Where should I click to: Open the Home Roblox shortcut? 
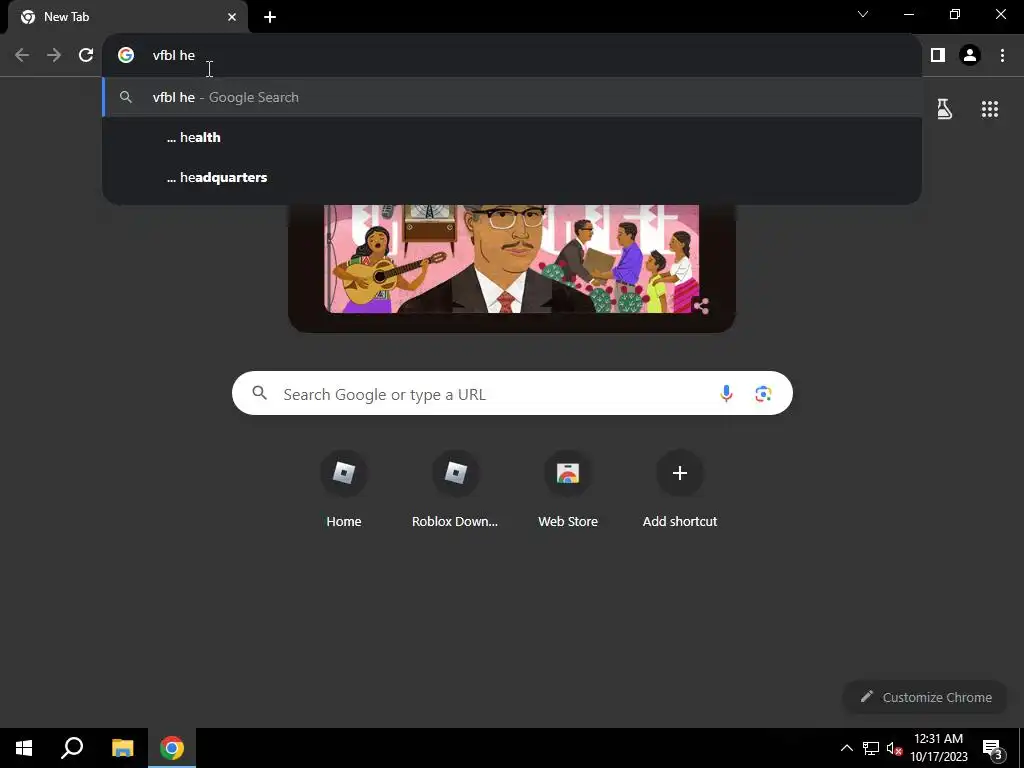coord(344,488)
